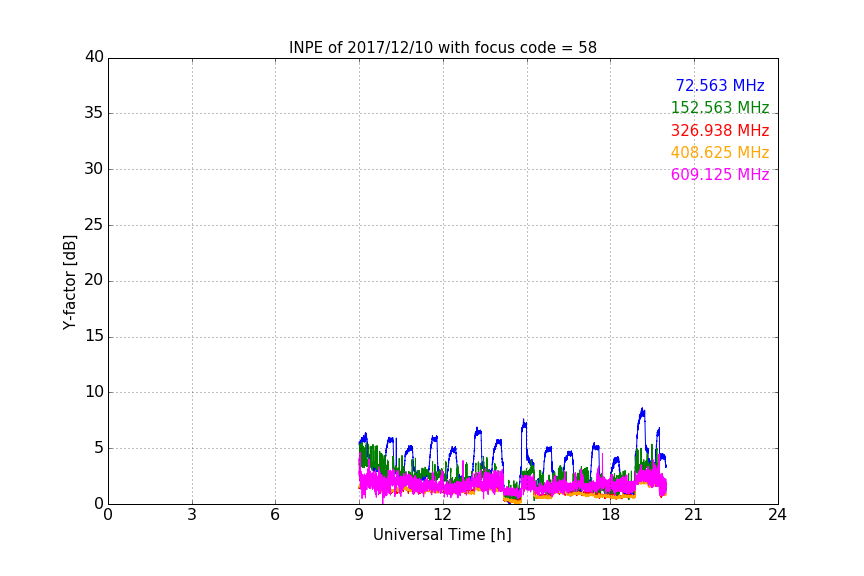
Task: Click the y-axis tick value 35
Action: tap(94, 113)
